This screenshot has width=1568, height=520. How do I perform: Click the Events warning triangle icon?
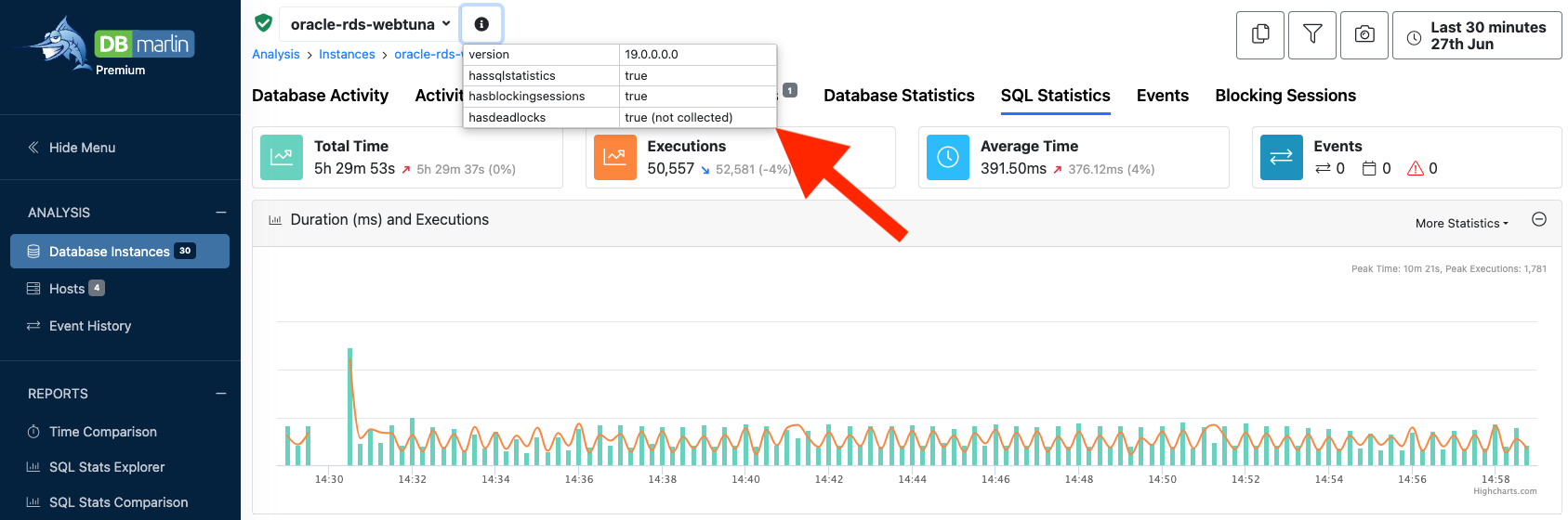pyautogui.click(x=1416, y=168)
